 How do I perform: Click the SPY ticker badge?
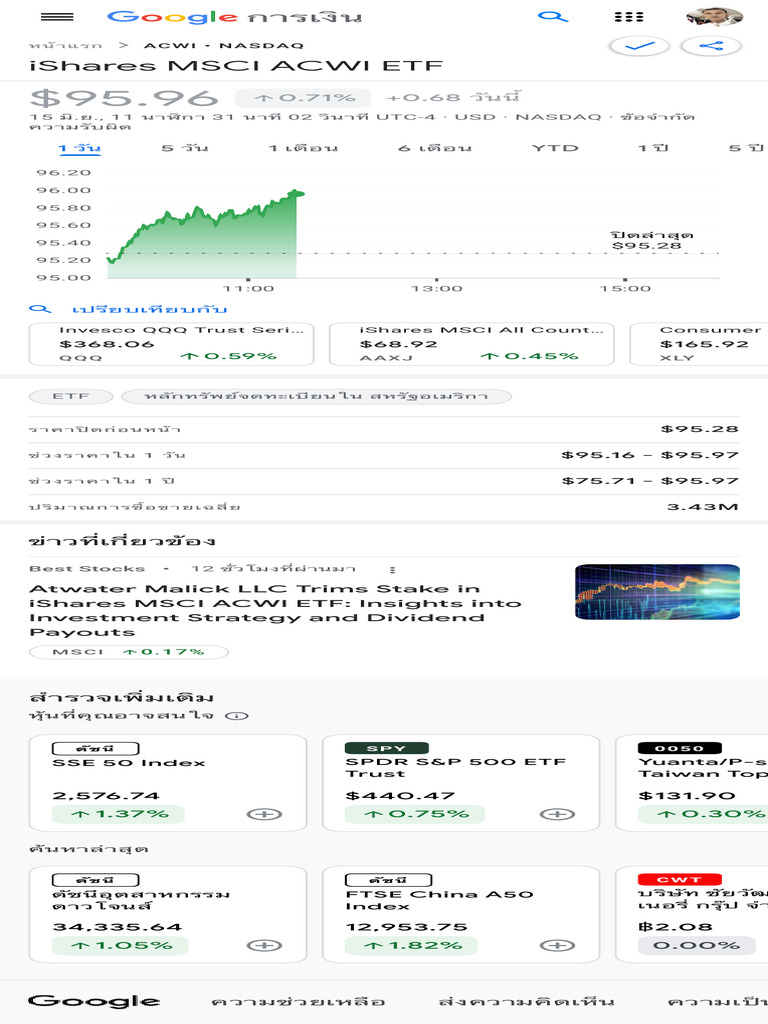pyautogui.click(x=387, y=748)
